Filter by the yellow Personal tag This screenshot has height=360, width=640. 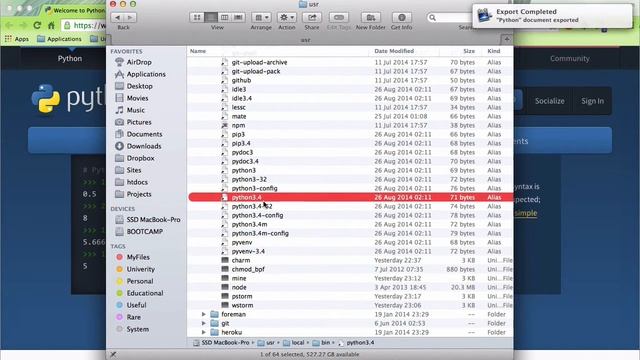tap(140, 281)
